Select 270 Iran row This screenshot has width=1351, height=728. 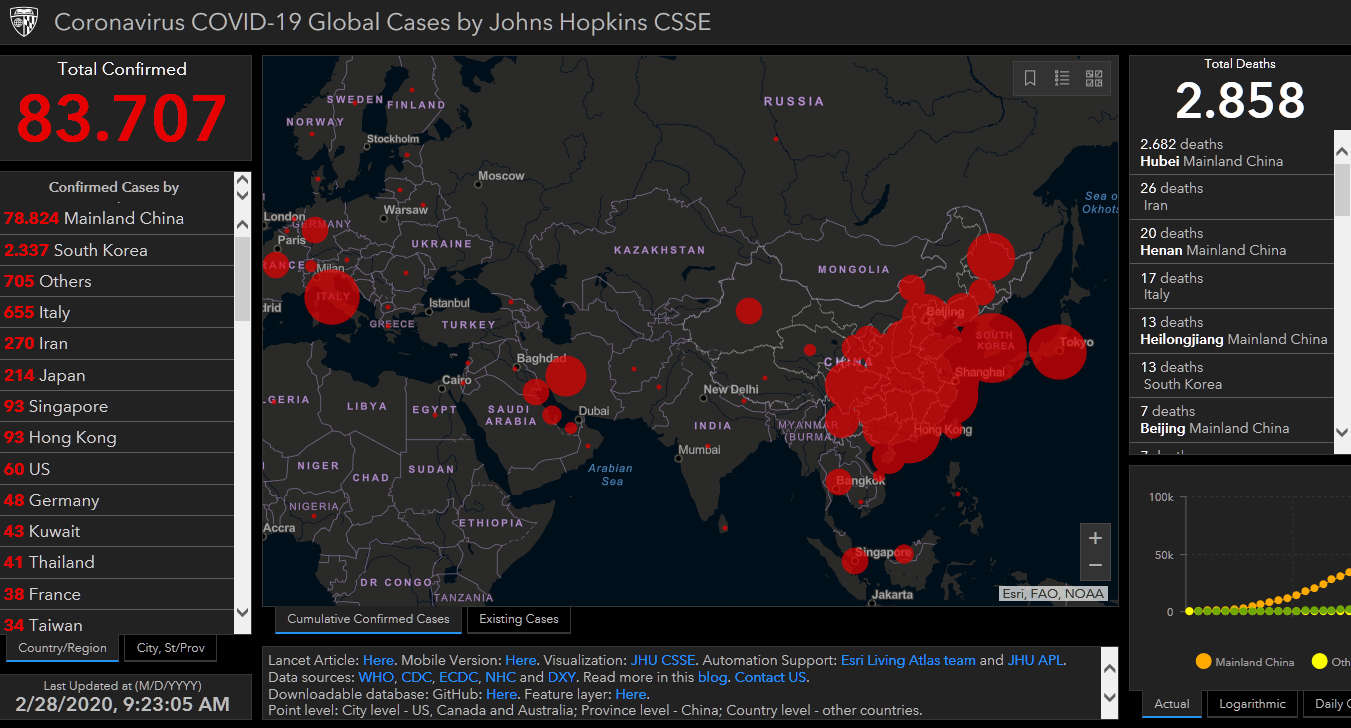pyautogui.click(x=117, y=343)
